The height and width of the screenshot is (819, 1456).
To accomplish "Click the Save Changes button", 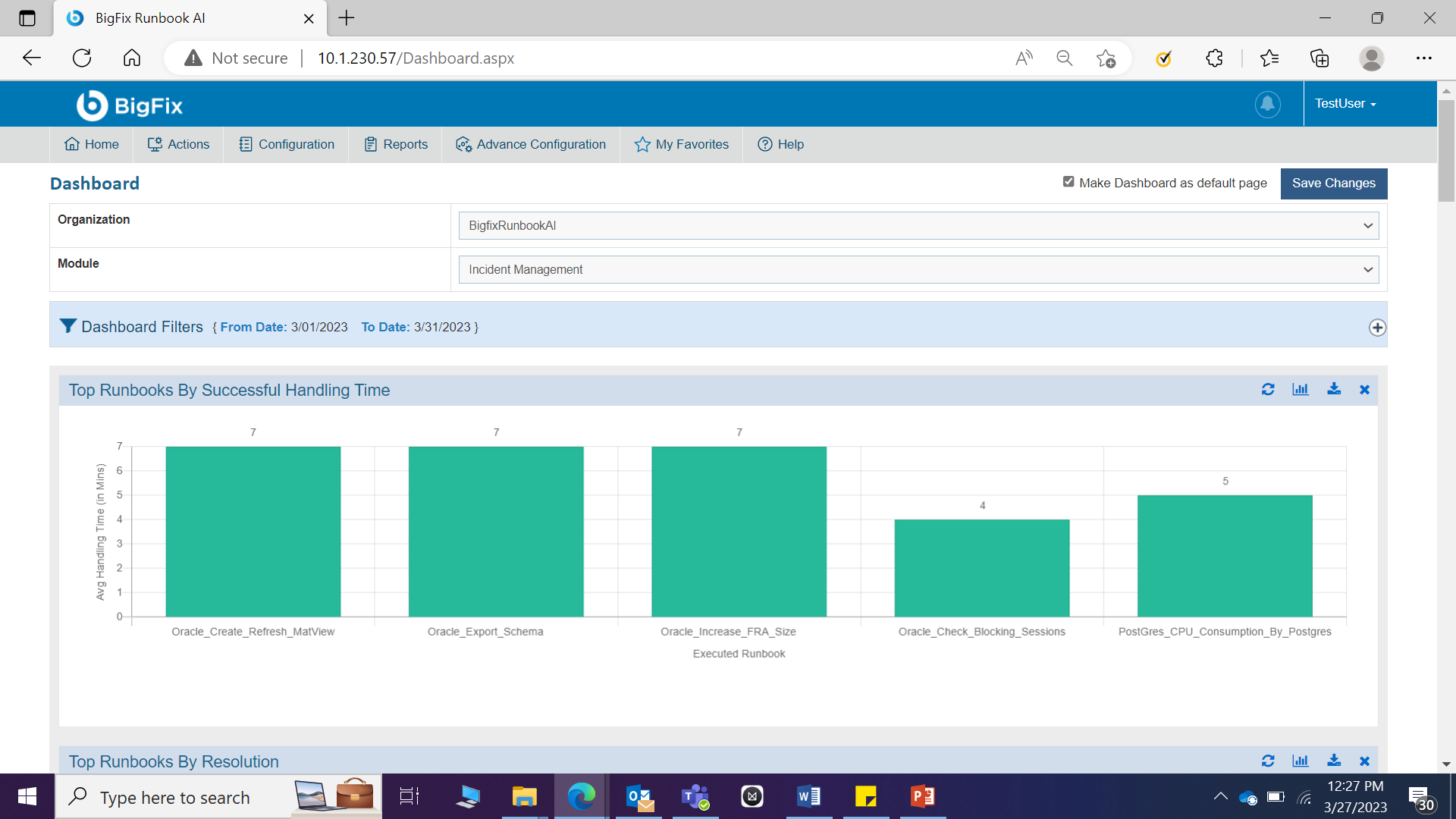I will pos(1333,184).
